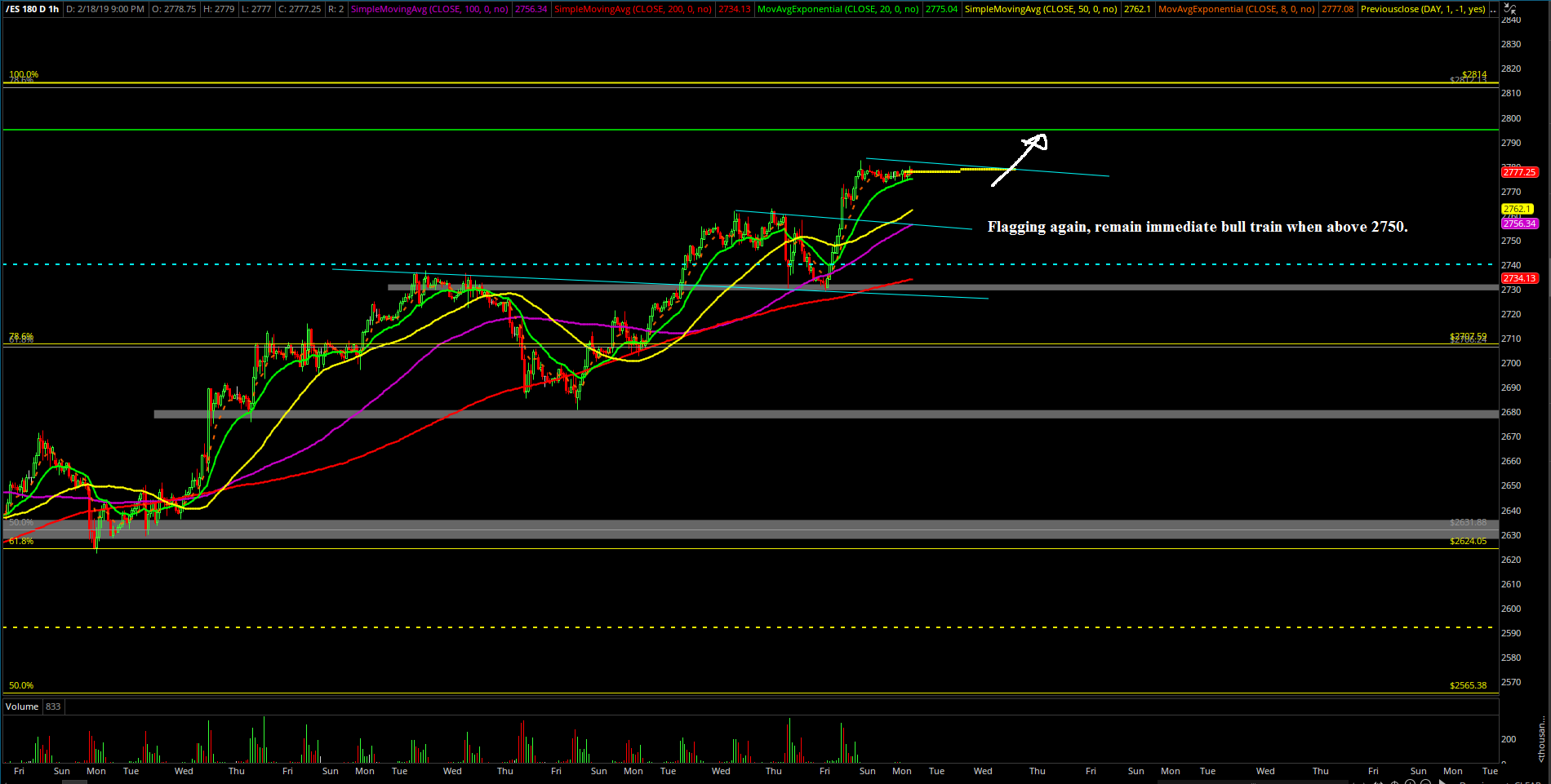Screen dimensions: 1551x784
Task: Select the 'Flagging again, remain immediate bull train' note
Action: (x=1198, y=227)
